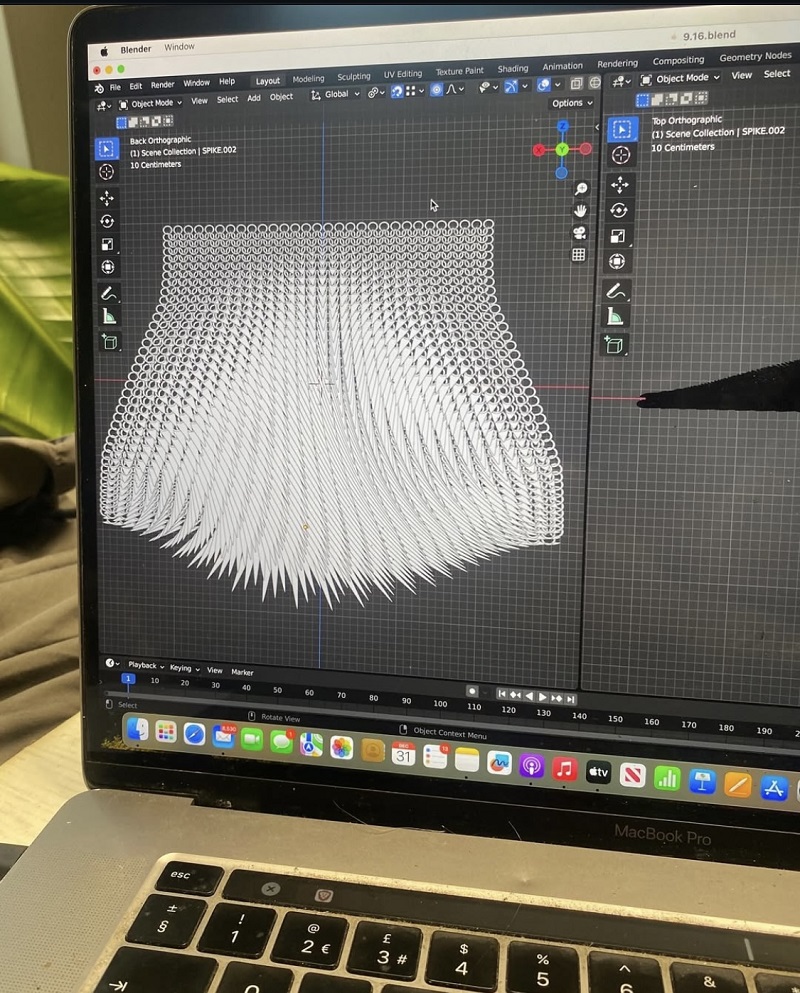This screenshot has width=800, height=993.
Task: Open the overlays options dropdown arrow
Action: pos(557,84)
